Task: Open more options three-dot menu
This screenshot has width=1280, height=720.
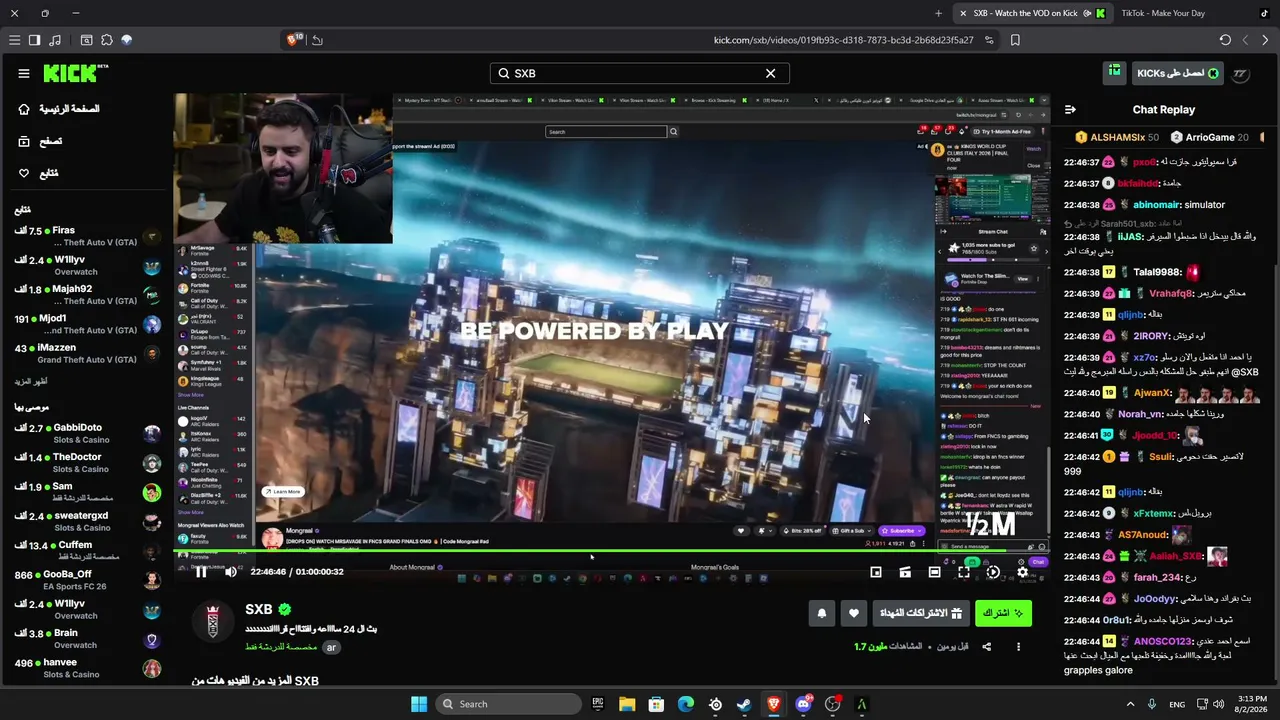Action: 1018,647
